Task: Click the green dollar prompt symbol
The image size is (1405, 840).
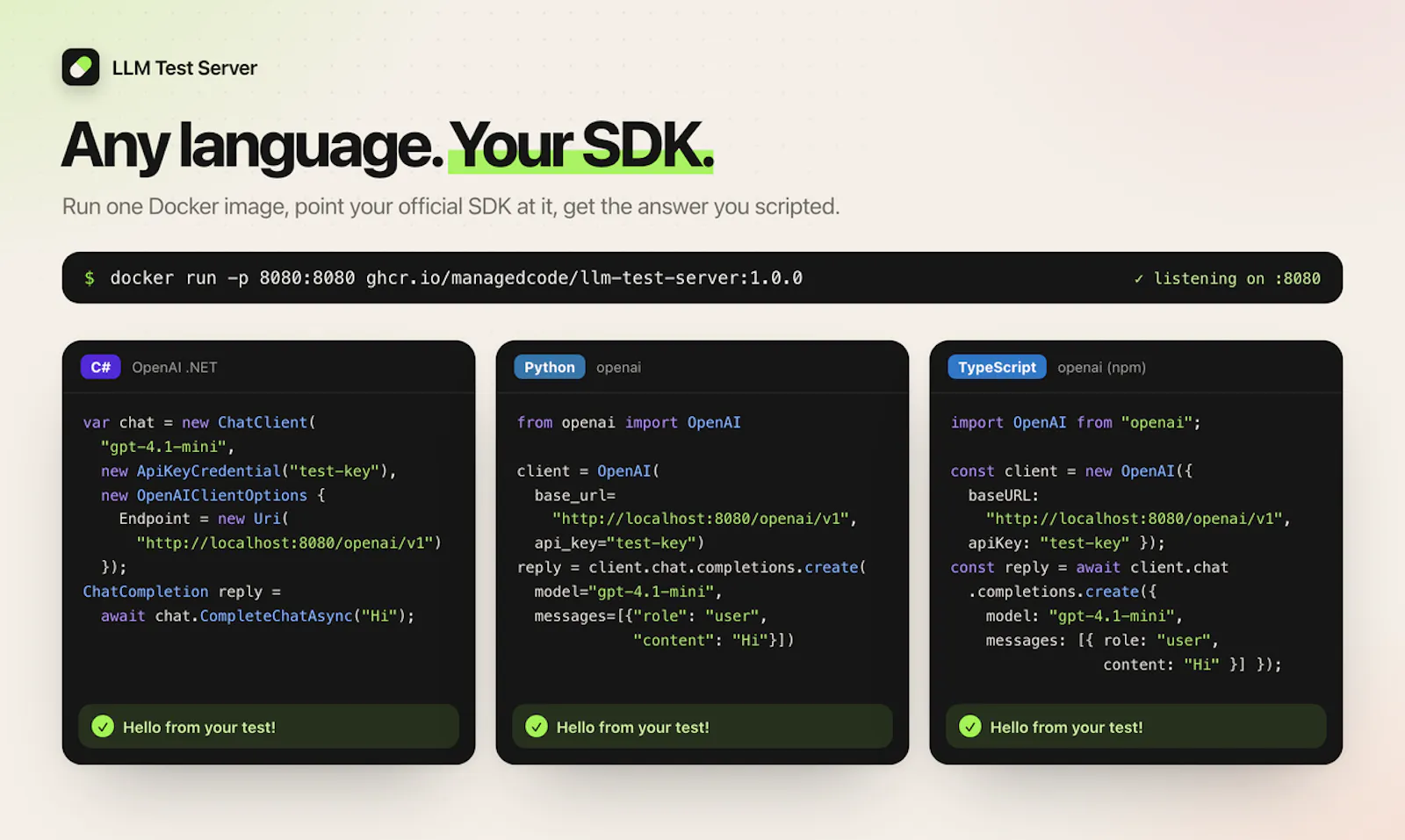Action: tap(90, 278)
